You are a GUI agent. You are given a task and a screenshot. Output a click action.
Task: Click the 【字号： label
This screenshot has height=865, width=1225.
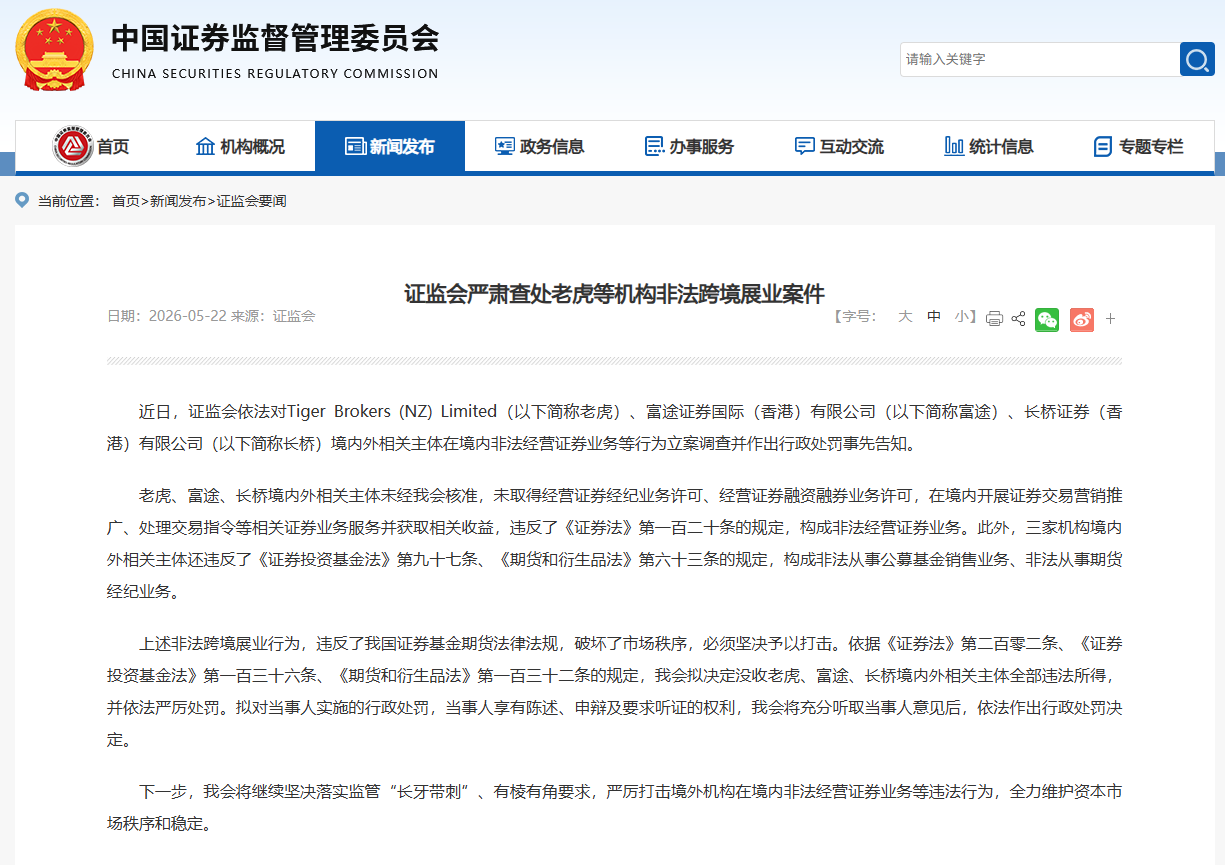[855, 316]
